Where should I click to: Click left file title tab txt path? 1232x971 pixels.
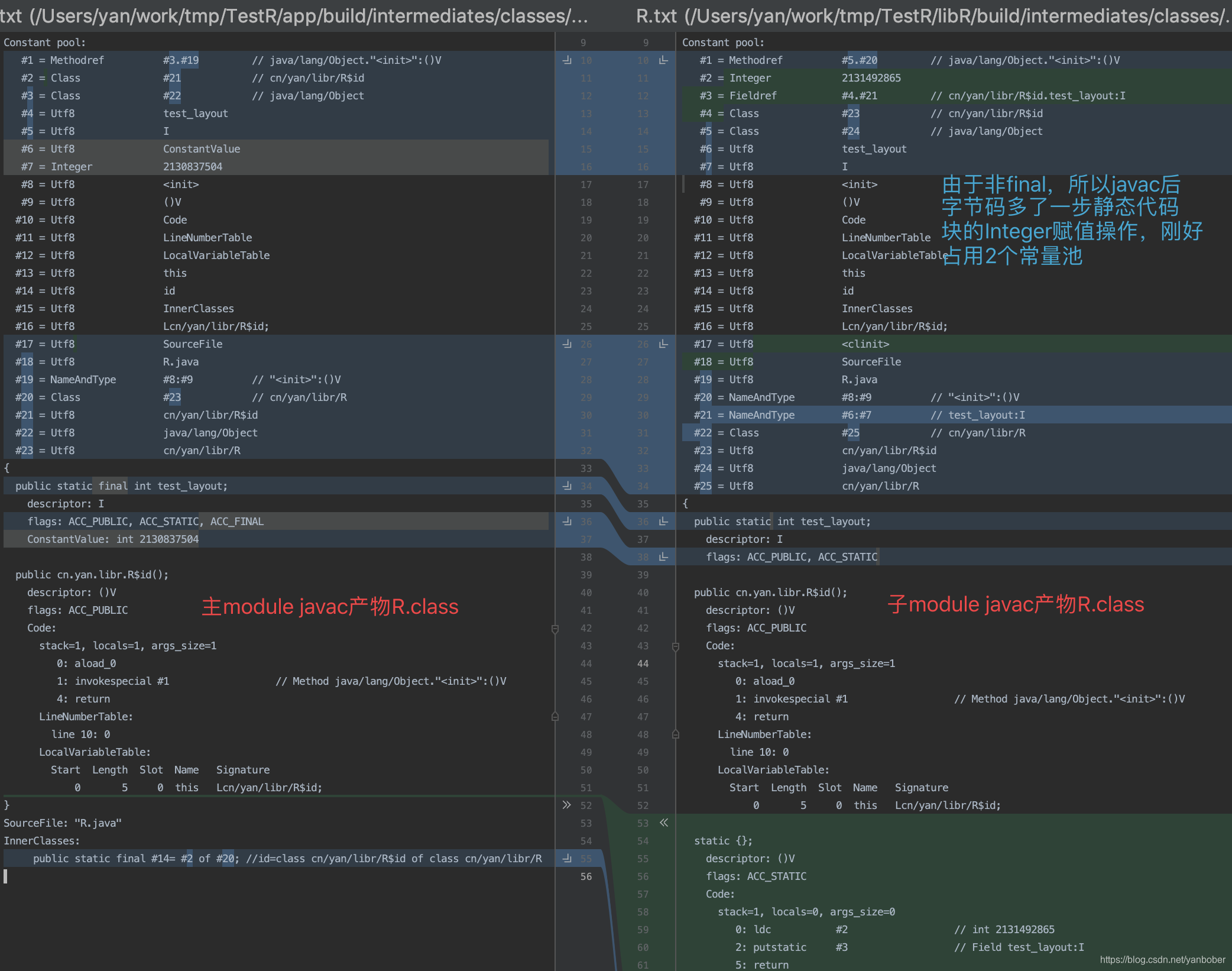pyautogui.click(x=294, y=16)
